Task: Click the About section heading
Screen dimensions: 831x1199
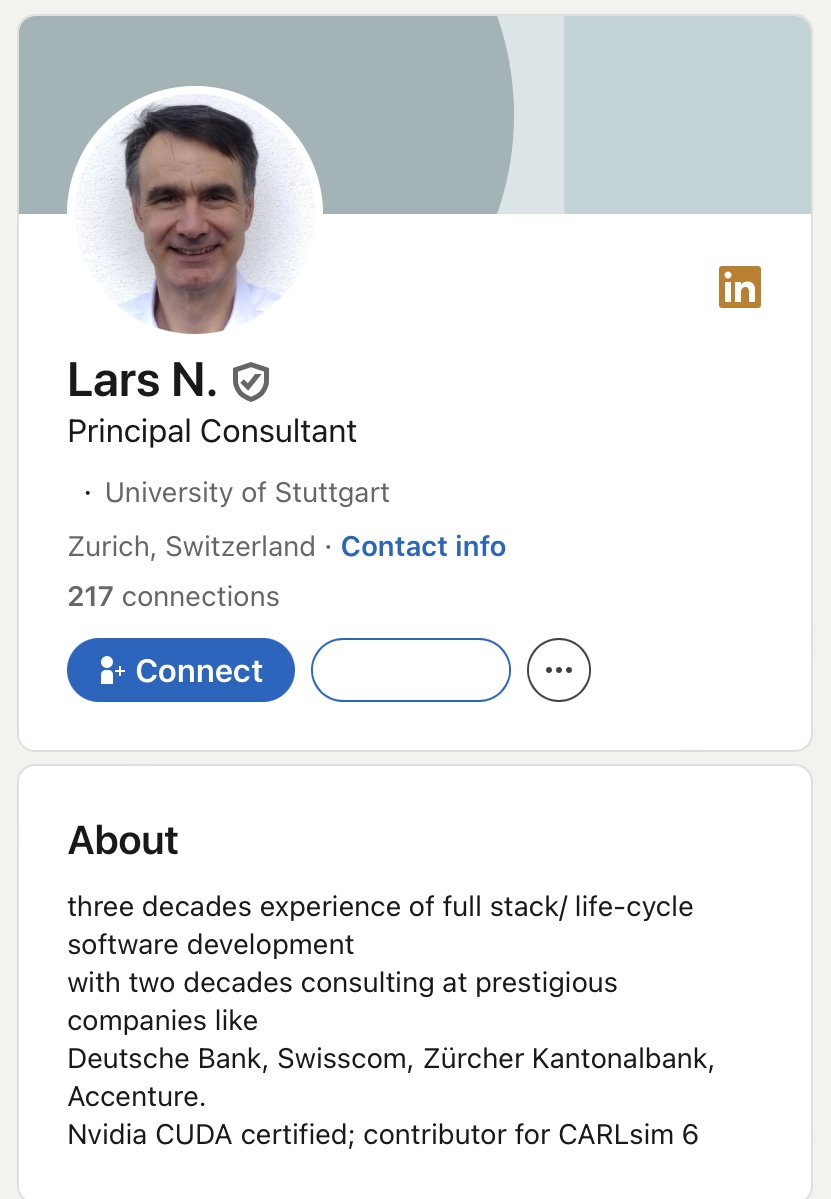Action: [123, 841]
